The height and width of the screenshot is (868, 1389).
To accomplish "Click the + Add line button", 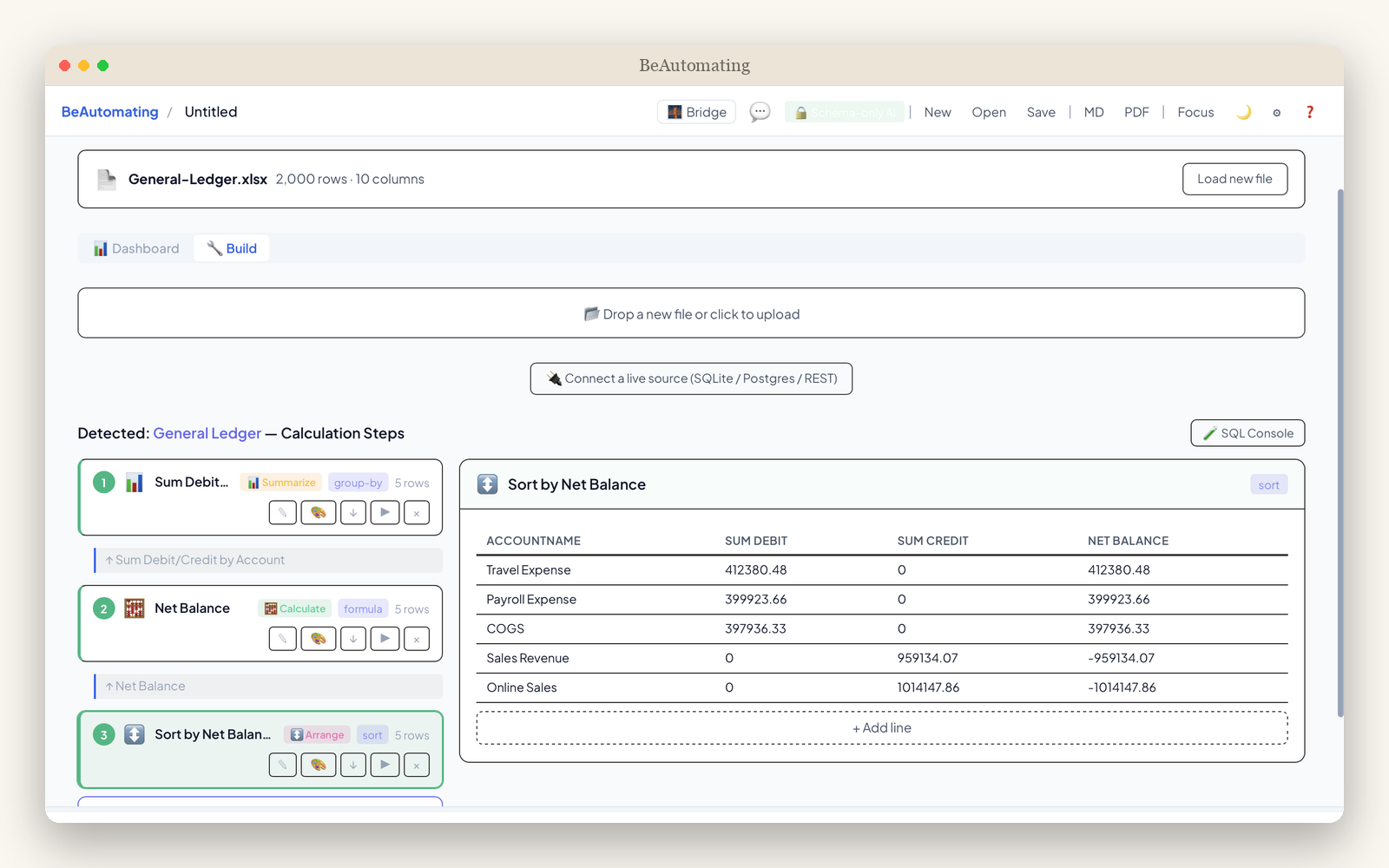I will click(882, 727).
